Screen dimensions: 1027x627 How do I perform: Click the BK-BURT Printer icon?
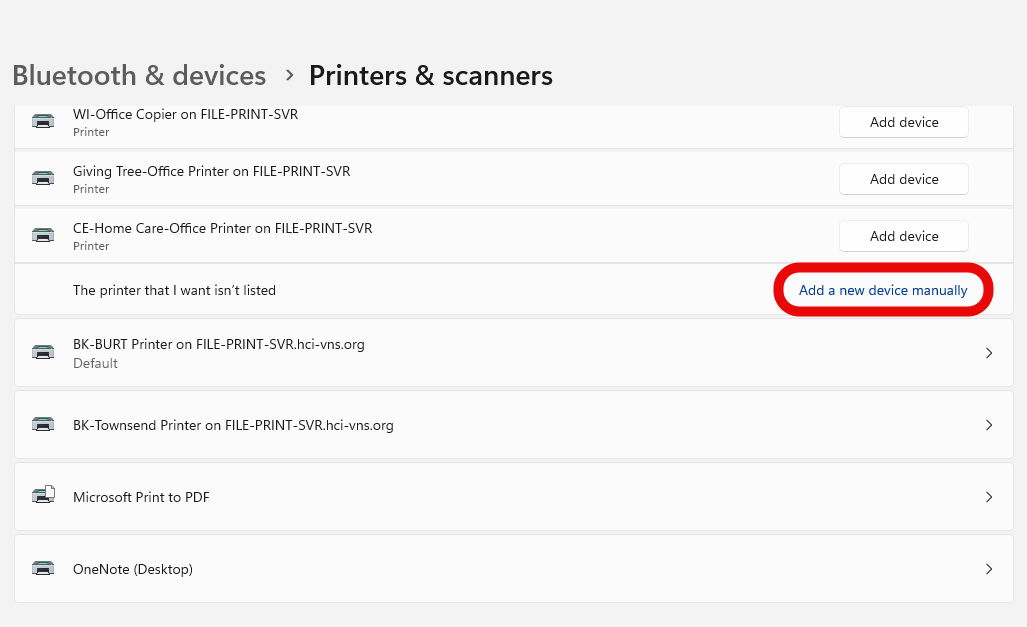[43, 352]
